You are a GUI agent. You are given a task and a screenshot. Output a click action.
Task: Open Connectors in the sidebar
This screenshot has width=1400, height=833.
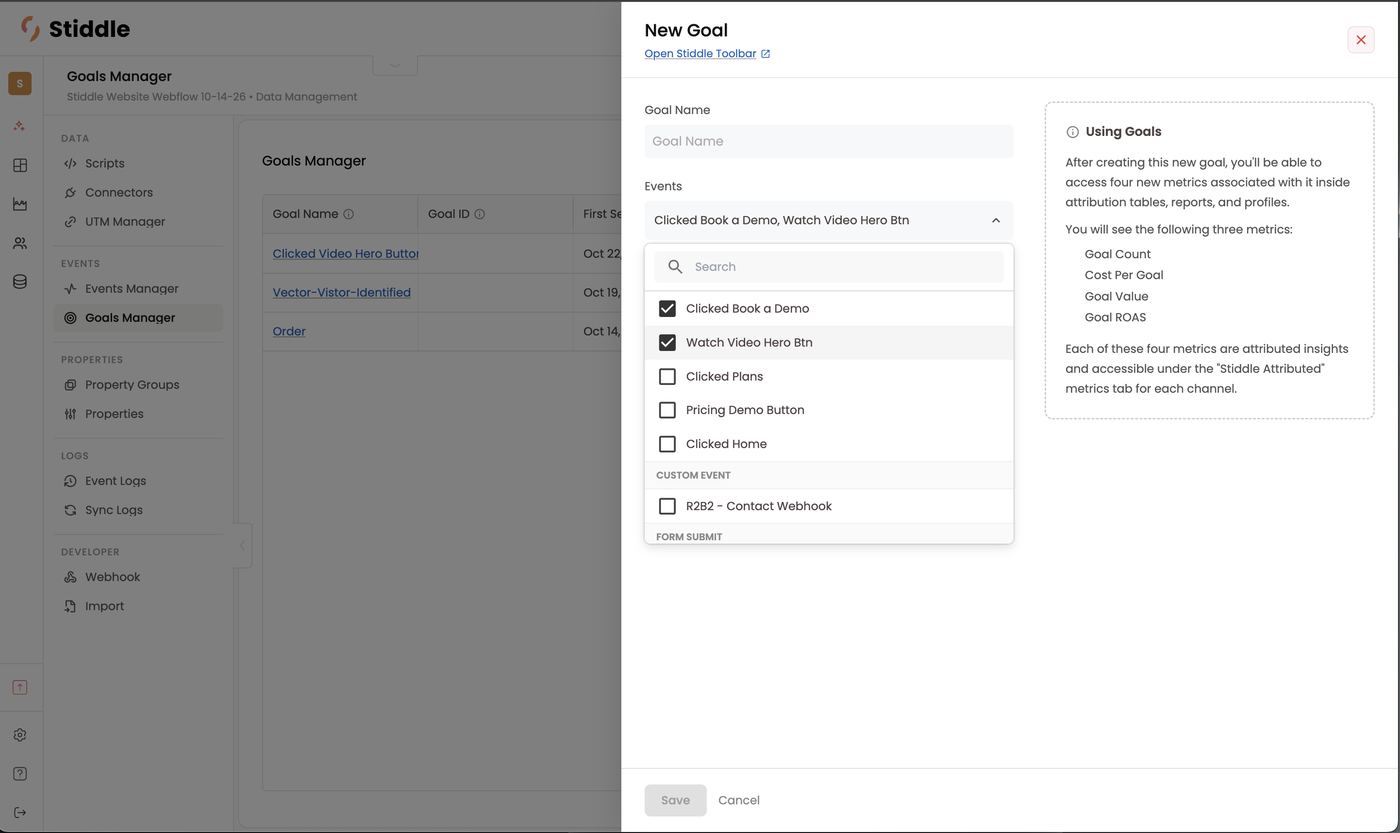[x=138, y=192]
